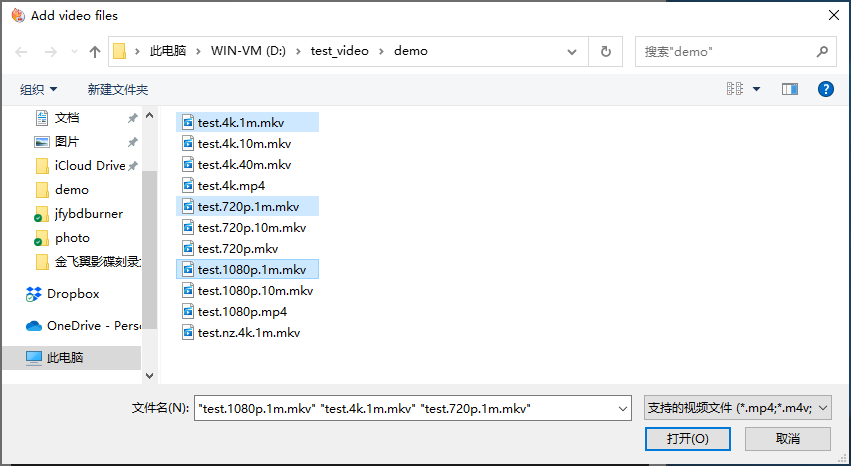Click test_video in the breadcrumb path
851x466 pixels.
pos(339,51)
